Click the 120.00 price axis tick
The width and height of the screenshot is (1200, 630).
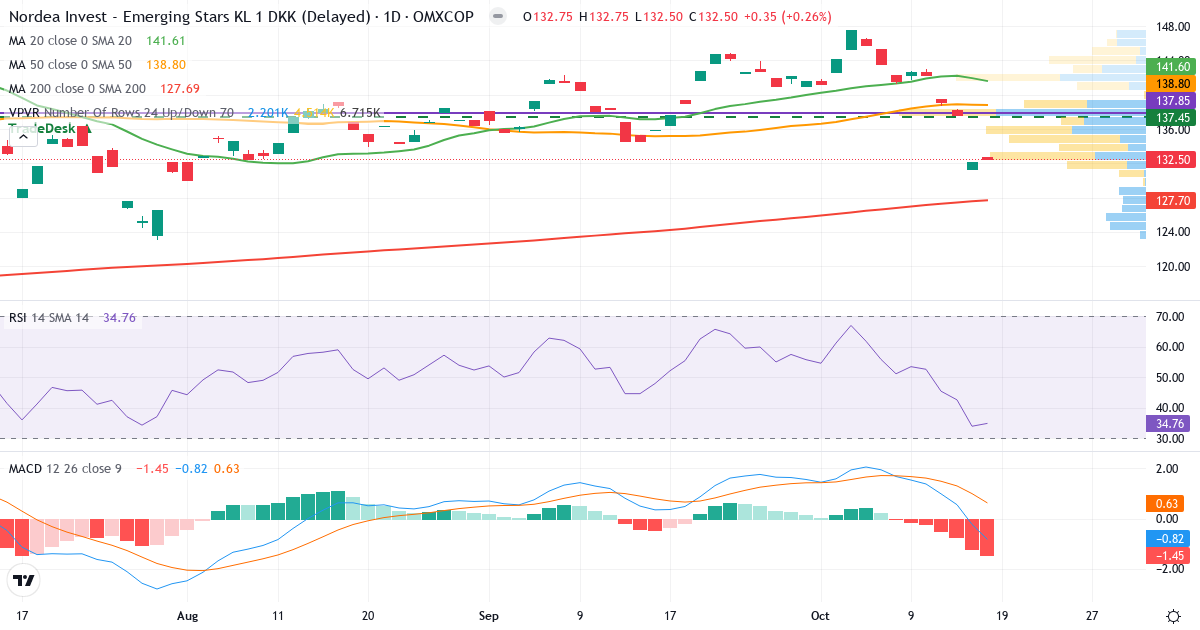tap(1171, 267)
